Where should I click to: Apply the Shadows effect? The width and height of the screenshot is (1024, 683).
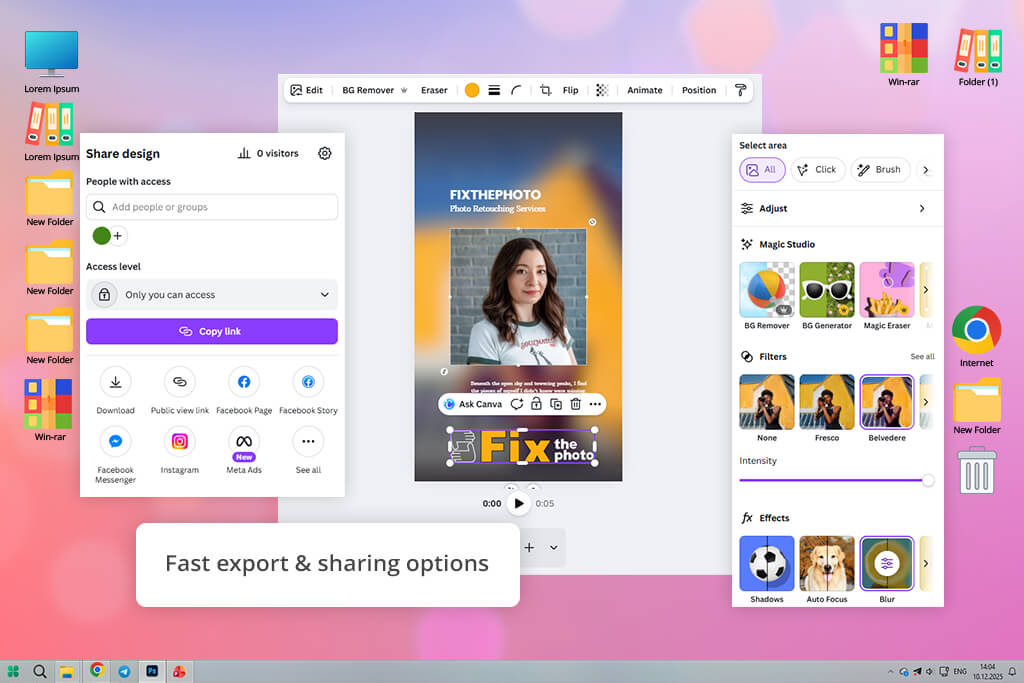point(767,564)
